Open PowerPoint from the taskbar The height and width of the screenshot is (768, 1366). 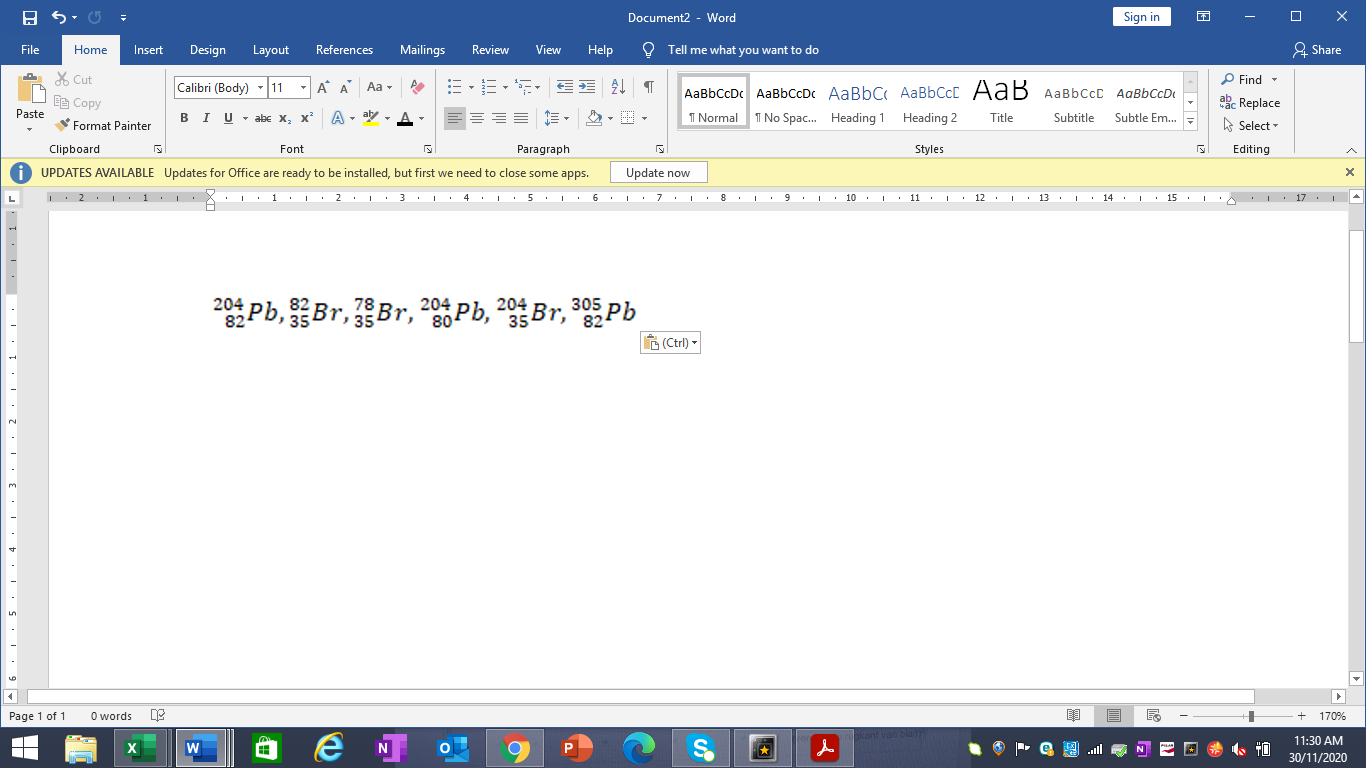coord(577,748)
